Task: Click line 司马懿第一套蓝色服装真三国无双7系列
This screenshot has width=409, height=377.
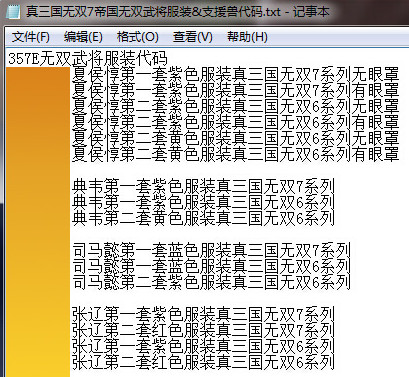Action: tap(211, 250)
